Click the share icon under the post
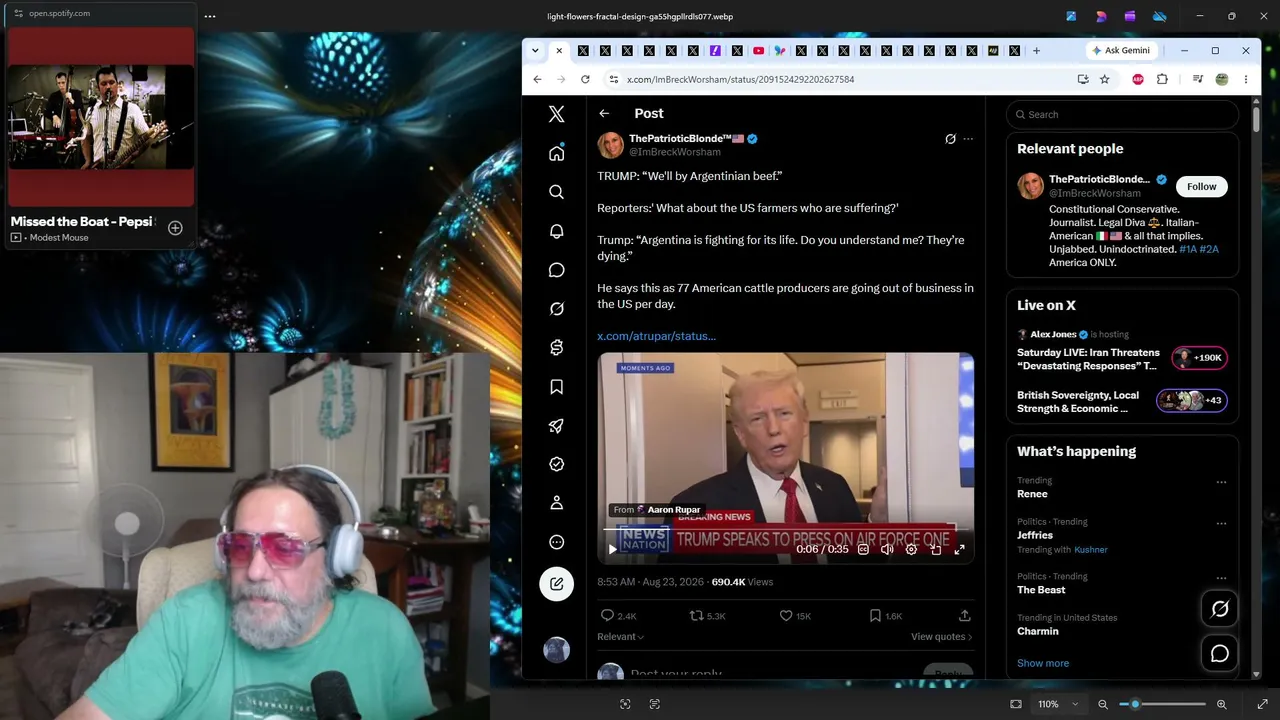Image resolution: width=1280 pixels, height=720 pixels. (x=965, y=616)
